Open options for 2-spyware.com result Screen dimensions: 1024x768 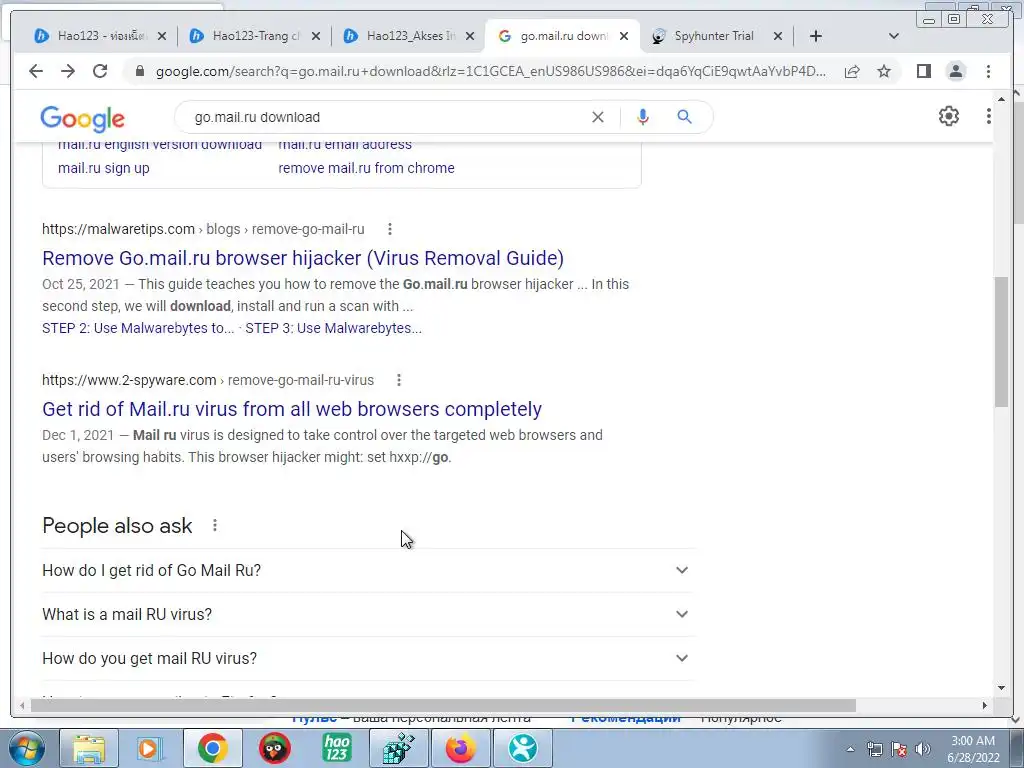point(399,380)
